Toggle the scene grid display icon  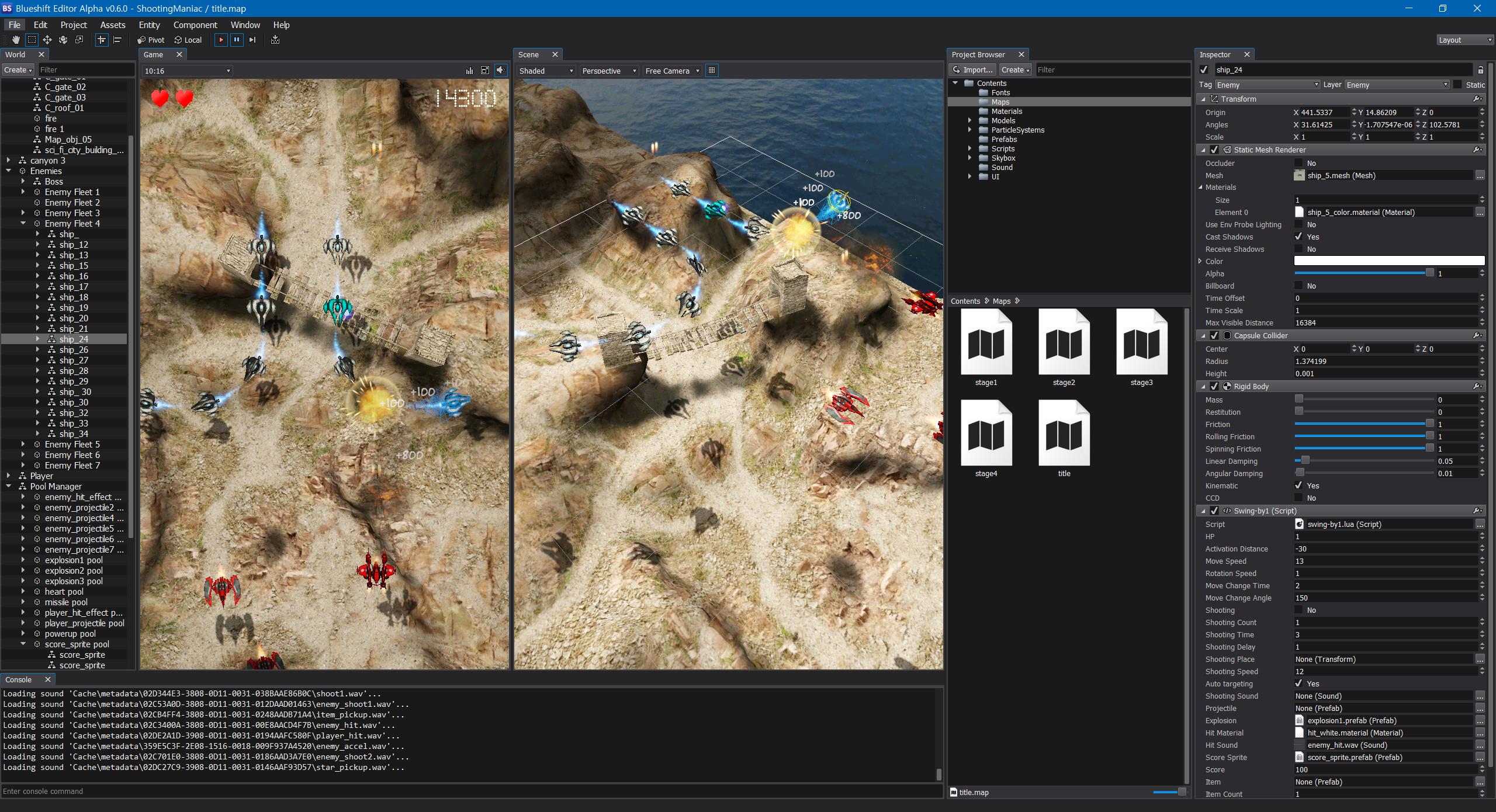pos(712,70)
